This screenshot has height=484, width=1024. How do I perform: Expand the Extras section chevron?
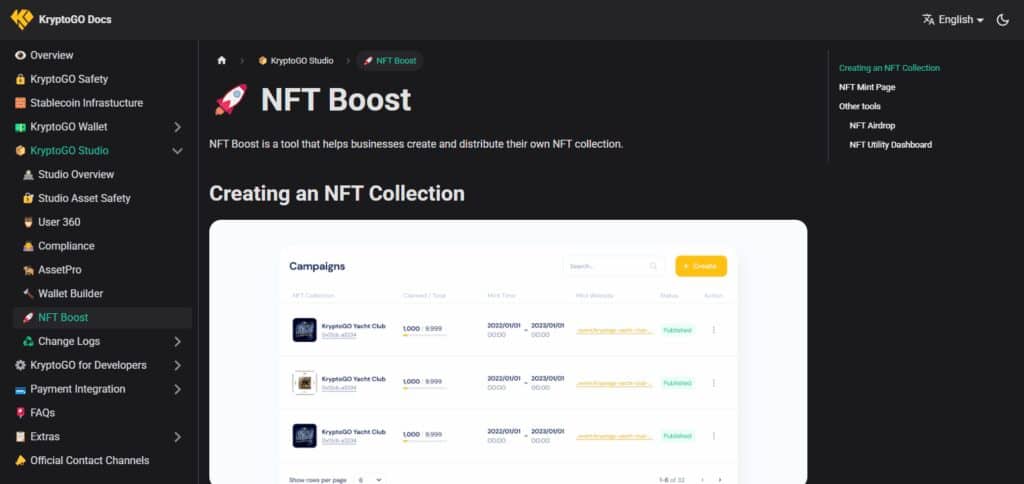click(x=177, y=437)
